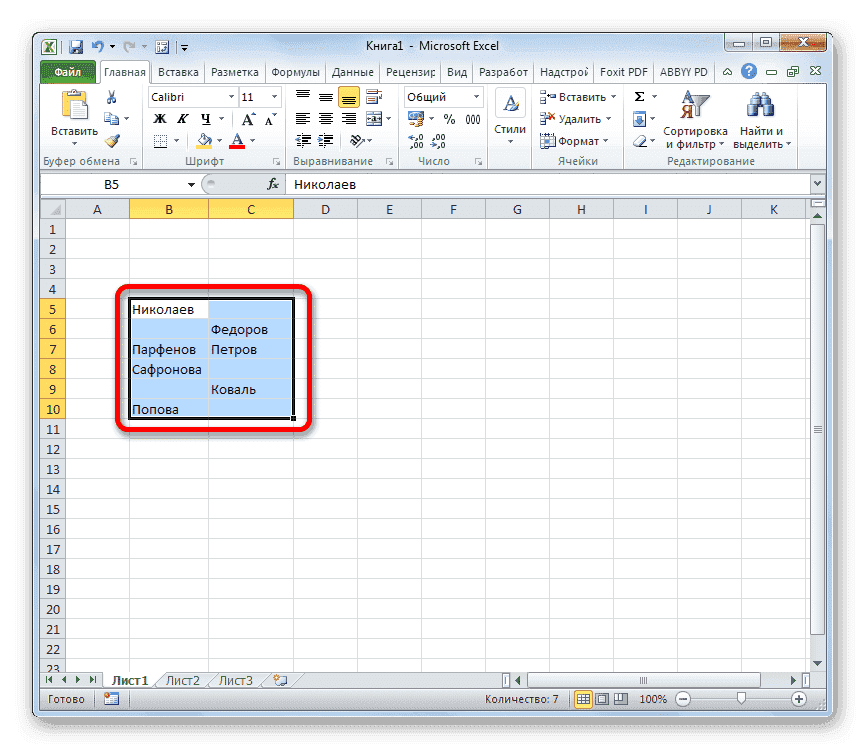866x750 pixels.
Task: Toggle center alignment for cell B5
Action: 325,118
